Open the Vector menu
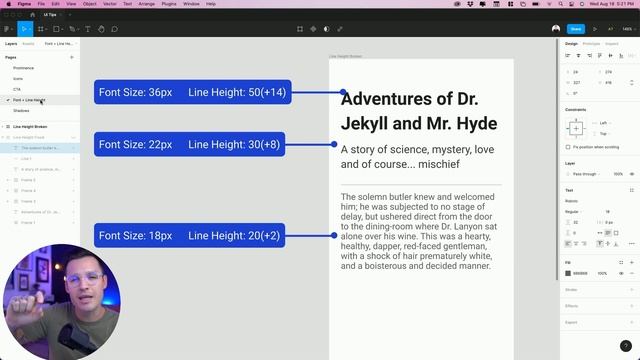The height and width of the screenshot is (360, 640). pos(109,4)
